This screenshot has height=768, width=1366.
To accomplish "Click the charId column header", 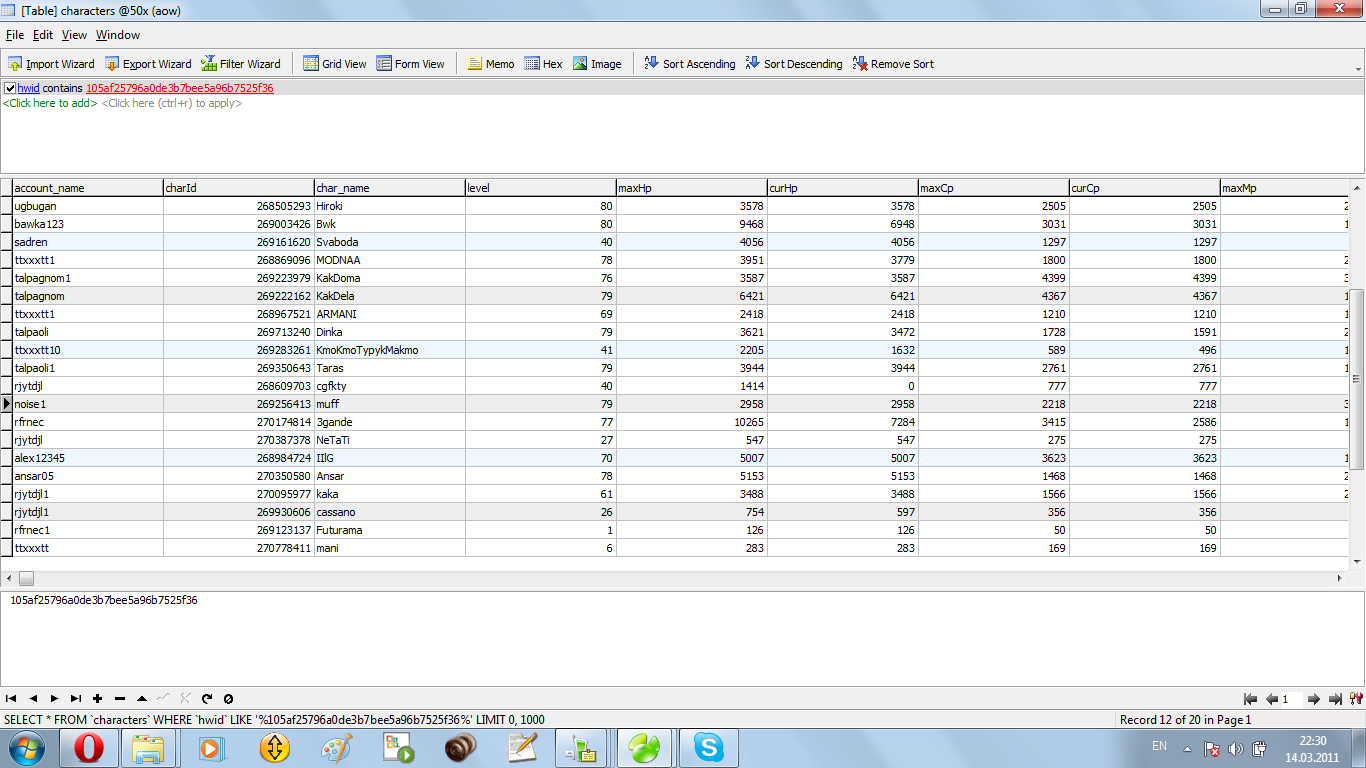I will pos(238,188).
